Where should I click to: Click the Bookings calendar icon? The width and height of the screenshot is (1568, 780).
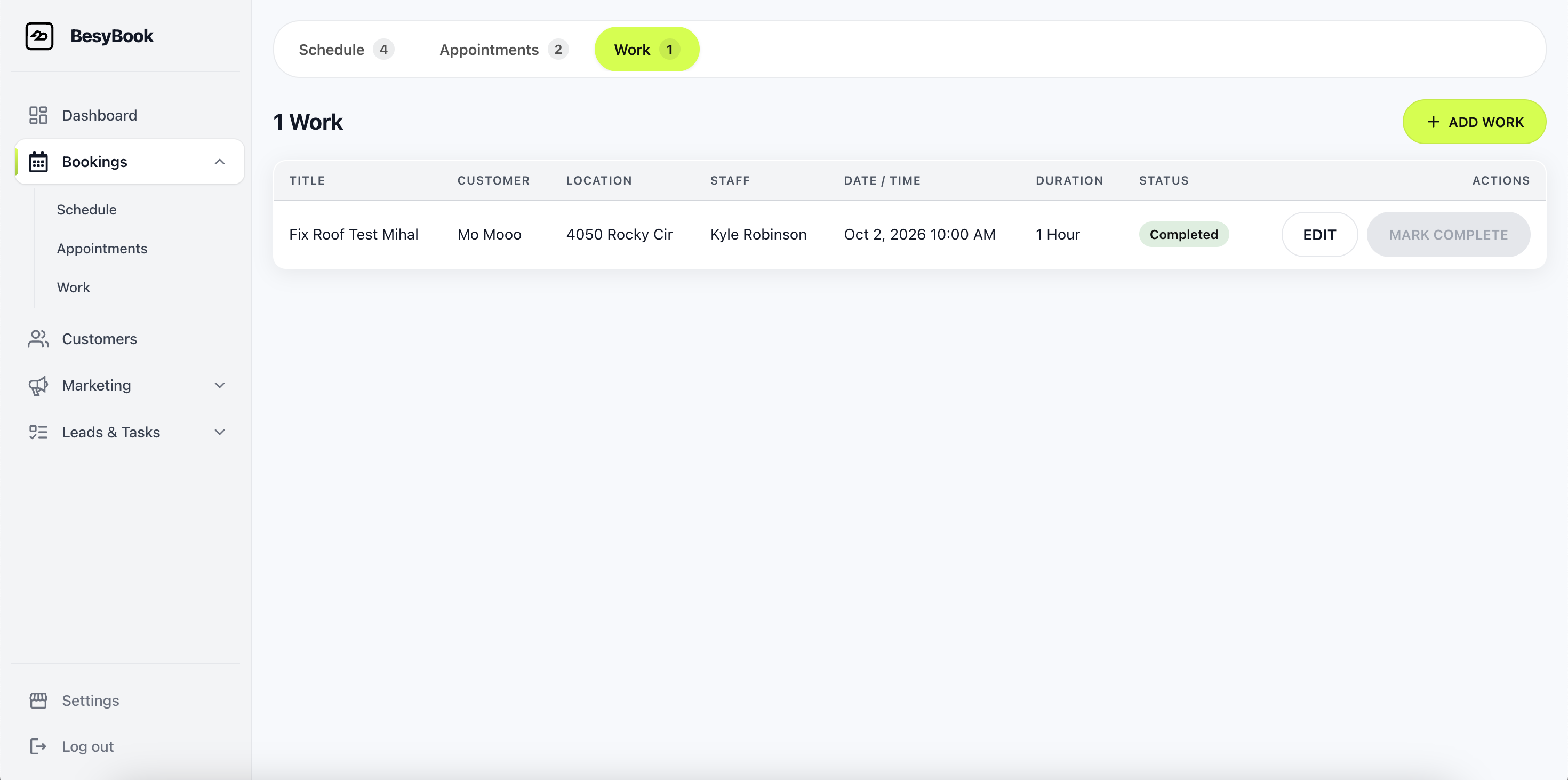point(38,162)
